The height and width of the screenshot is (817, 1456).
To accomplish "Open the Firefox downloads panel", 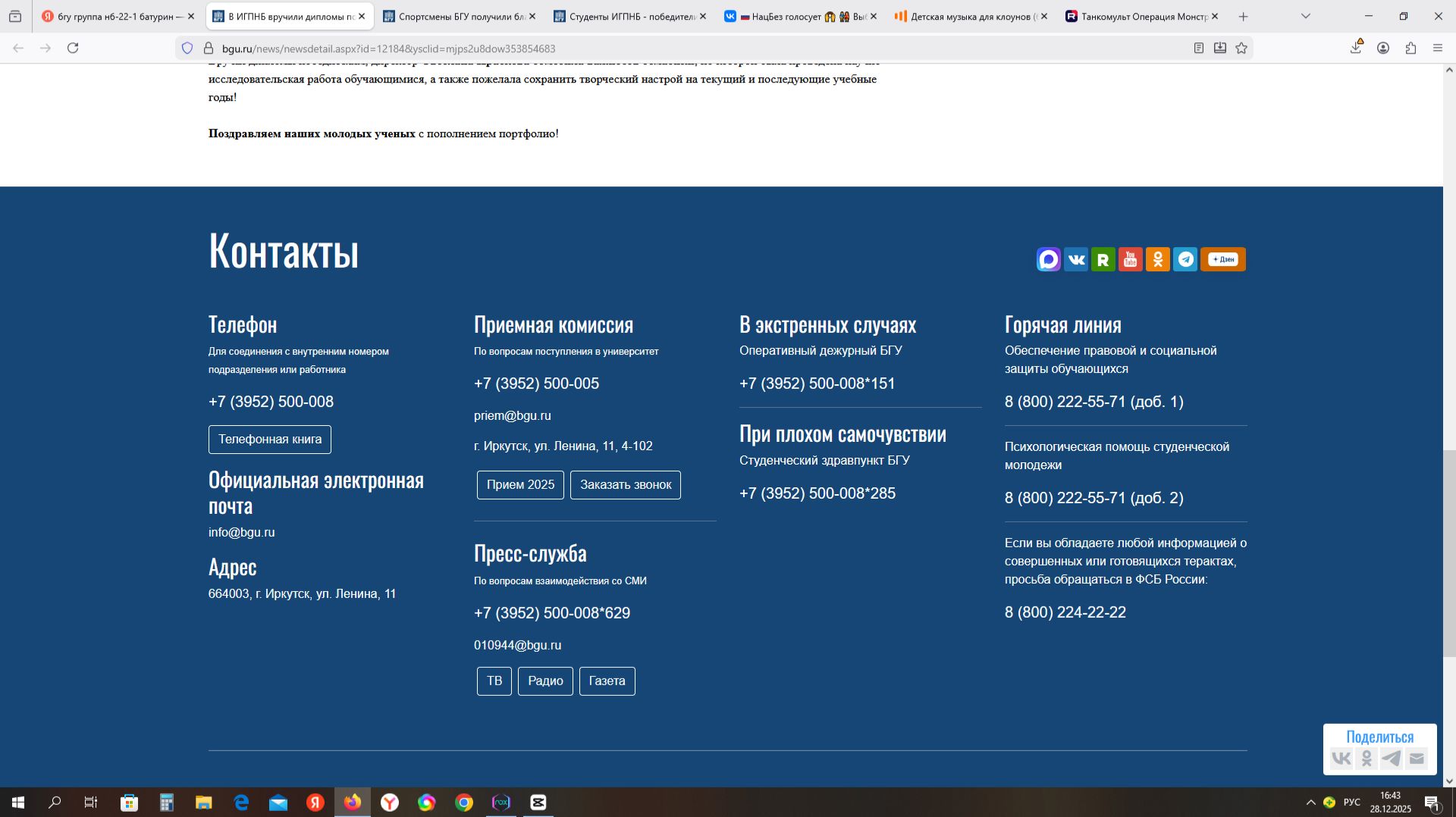I will [1356, 48].
